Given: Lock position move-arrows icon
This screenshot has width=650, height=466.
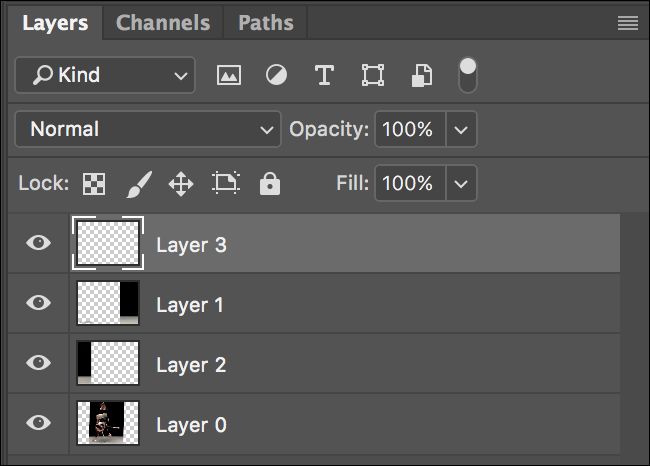Looking at the screenshot, I should 181,184.
